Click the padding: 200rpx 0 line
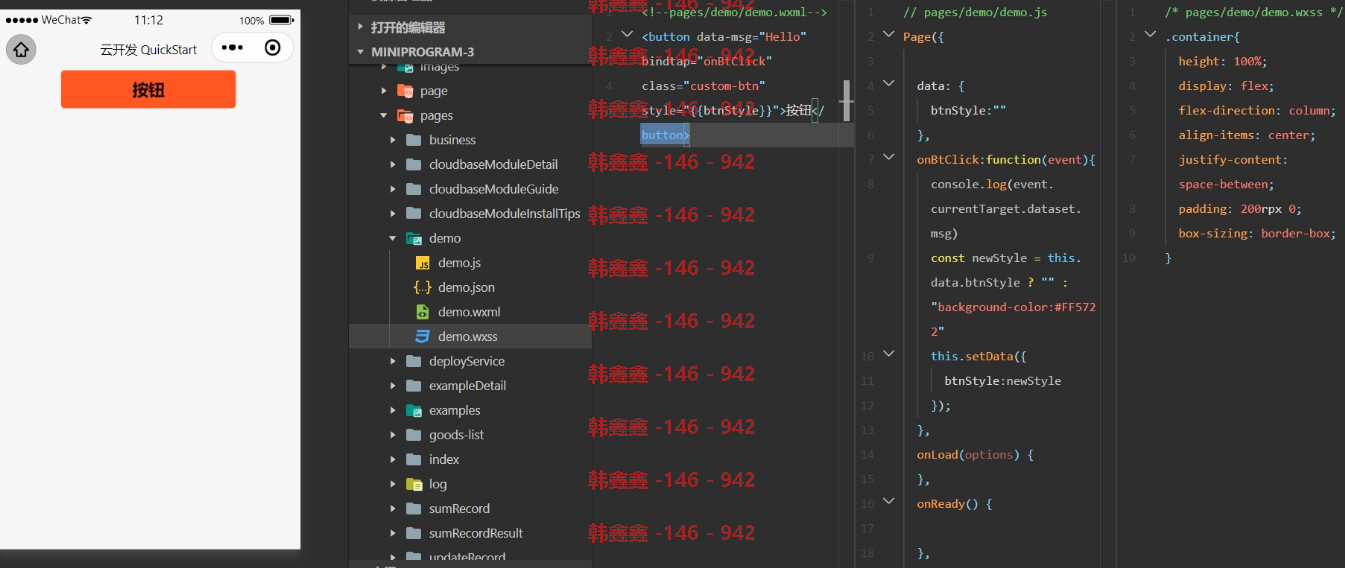This screenshot has width=1345, height=568. (1239, 209)
